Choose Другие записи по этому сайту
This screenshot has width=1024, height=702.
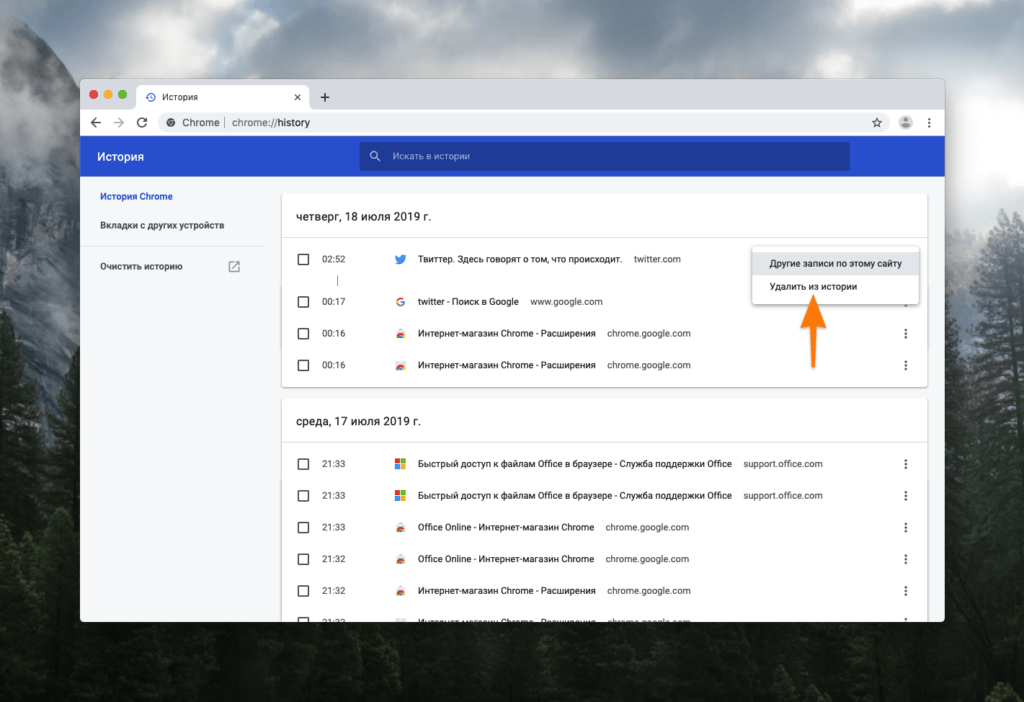click(835, 263)
